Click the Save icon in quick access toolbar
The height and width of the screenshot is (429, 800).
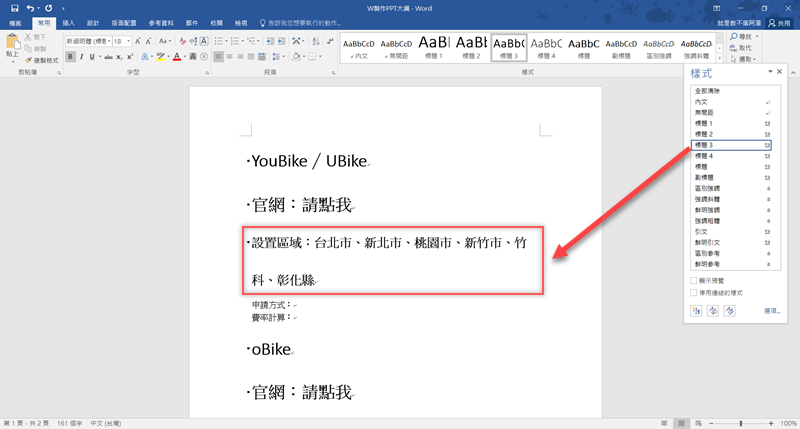[x=14, y=7]
